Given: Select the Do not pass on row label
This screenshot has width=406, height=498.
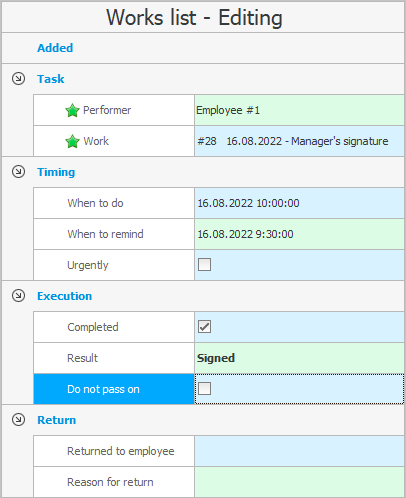Looking at the screenshot, I should click(x=103, y=389).
